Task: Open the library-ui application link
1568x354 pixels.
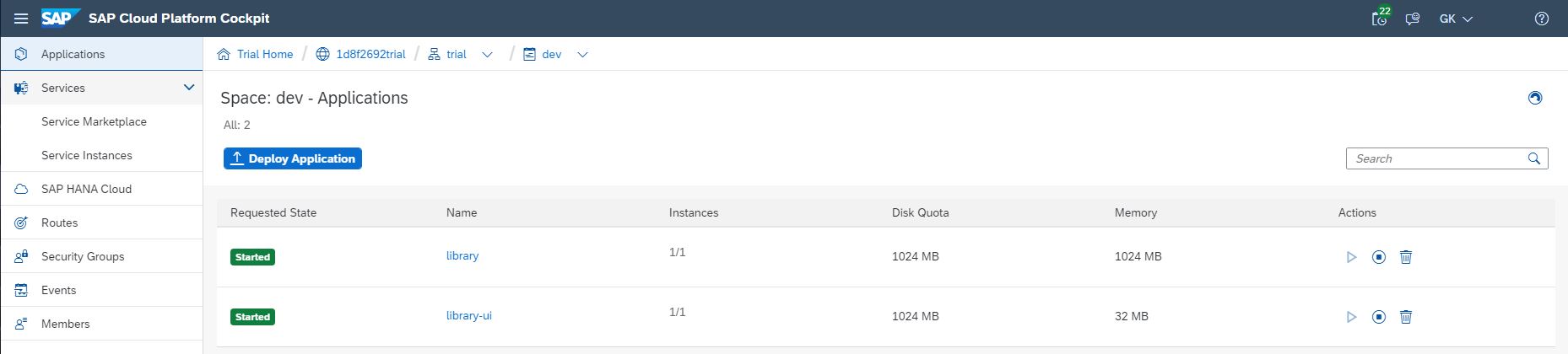Action: [468, 316]
